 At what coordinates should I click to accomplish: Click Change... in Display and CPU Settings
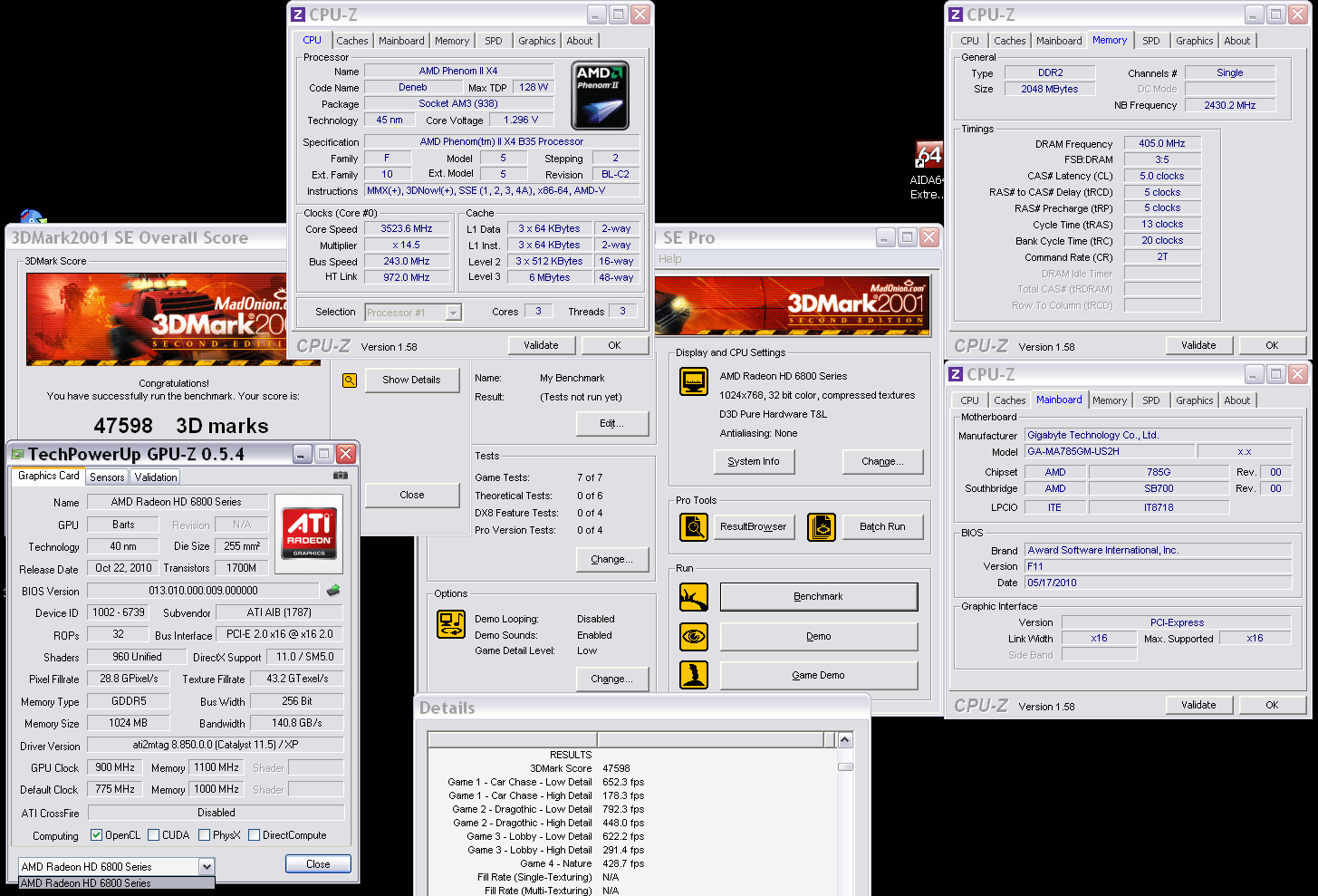tap(883, 461)
